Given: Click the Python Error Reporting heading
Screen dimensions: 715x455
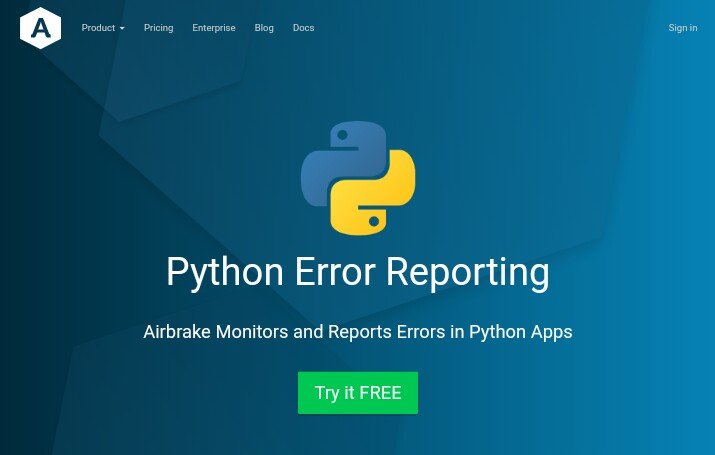Looking at the screenshot, I should [358, 273].
